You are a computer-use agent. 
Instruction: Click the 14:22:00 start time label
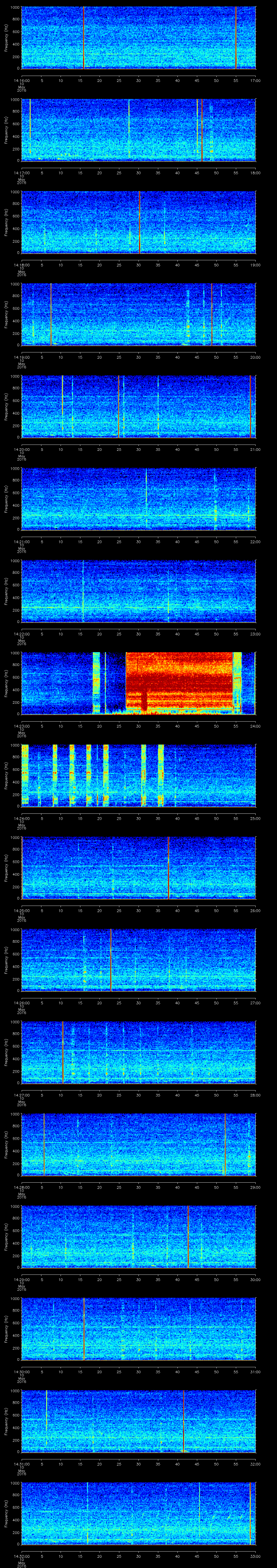[x=21, y=634]
